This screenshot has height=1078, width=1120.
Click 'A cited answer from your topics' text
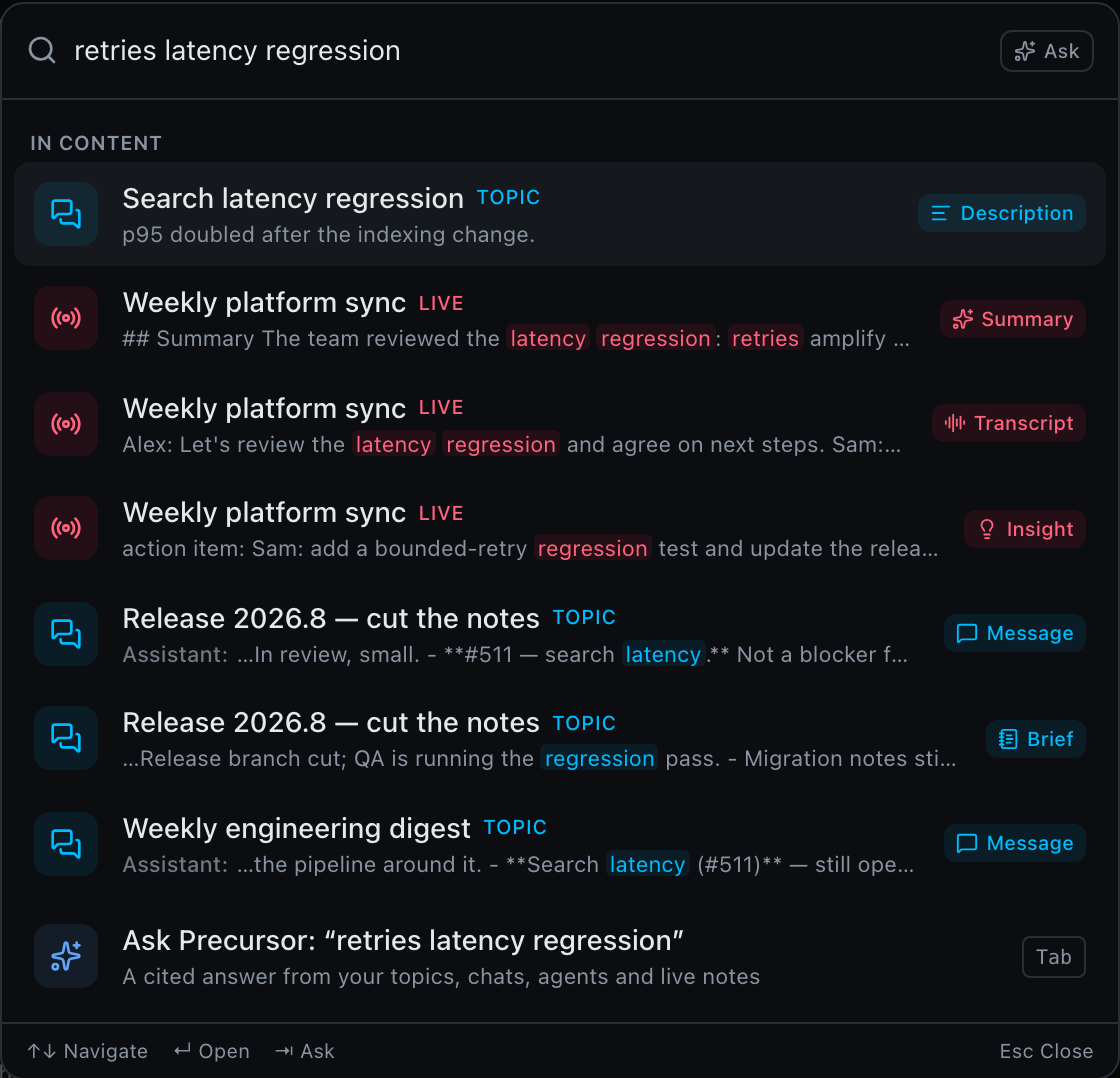pyautogui.click(x=441, y=977)
